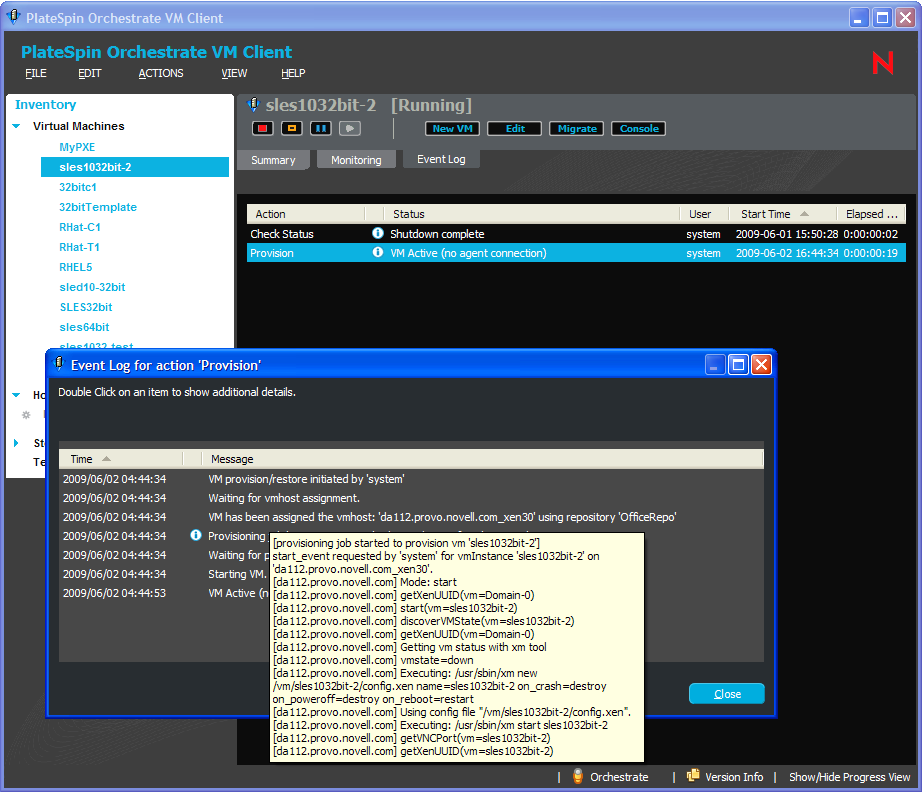Click the grayed-out Start VM icon
922x792 pixels.
349,128
